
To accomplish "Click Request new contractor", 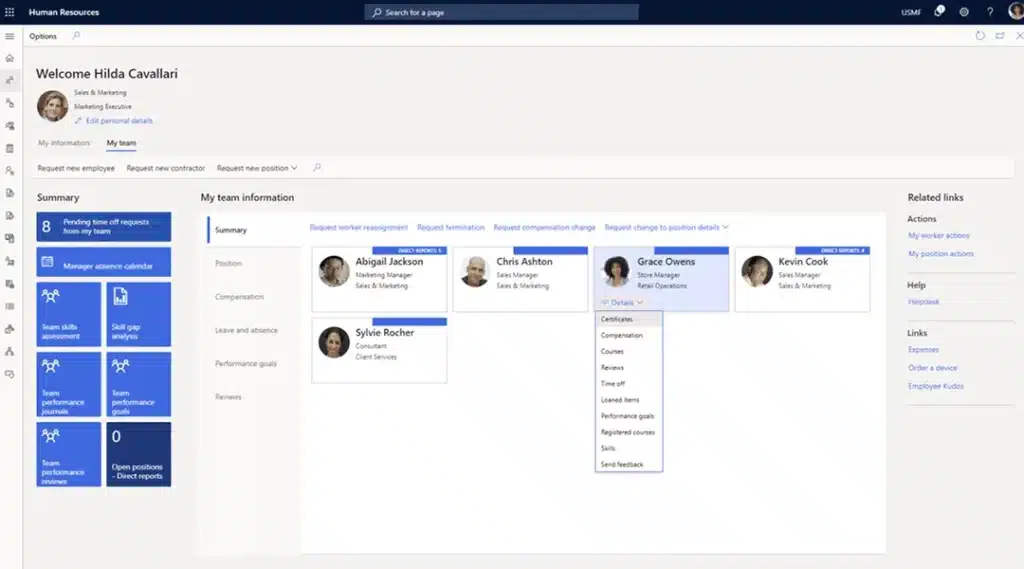I will [166, 168].
